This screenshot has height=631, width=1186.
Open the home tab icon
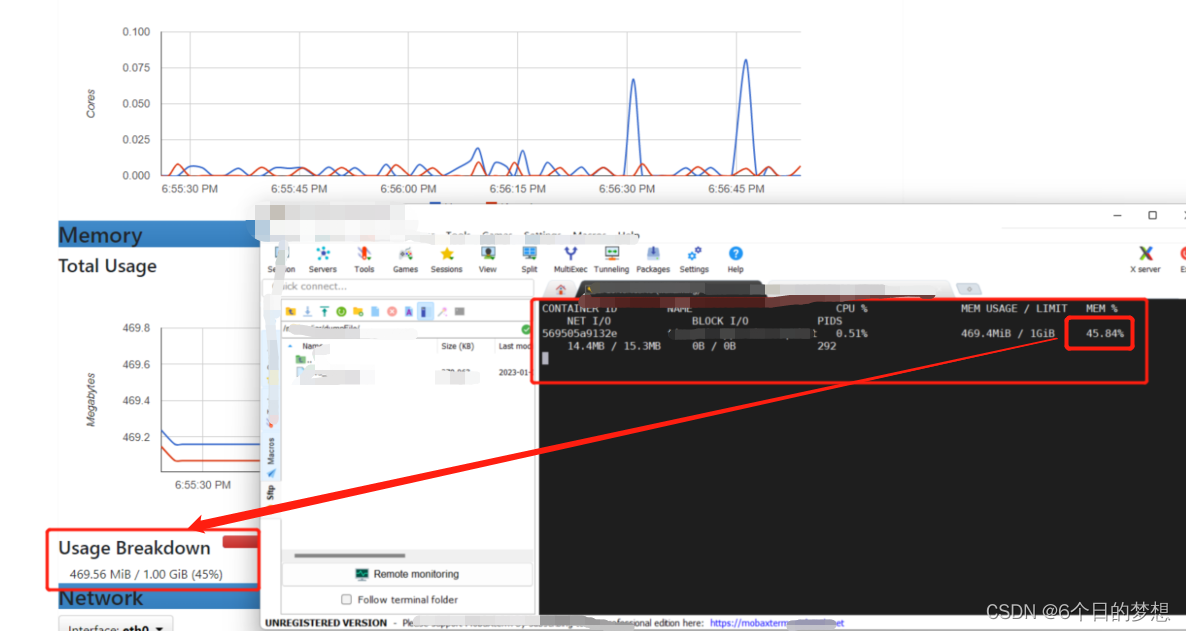pos(560,290)
